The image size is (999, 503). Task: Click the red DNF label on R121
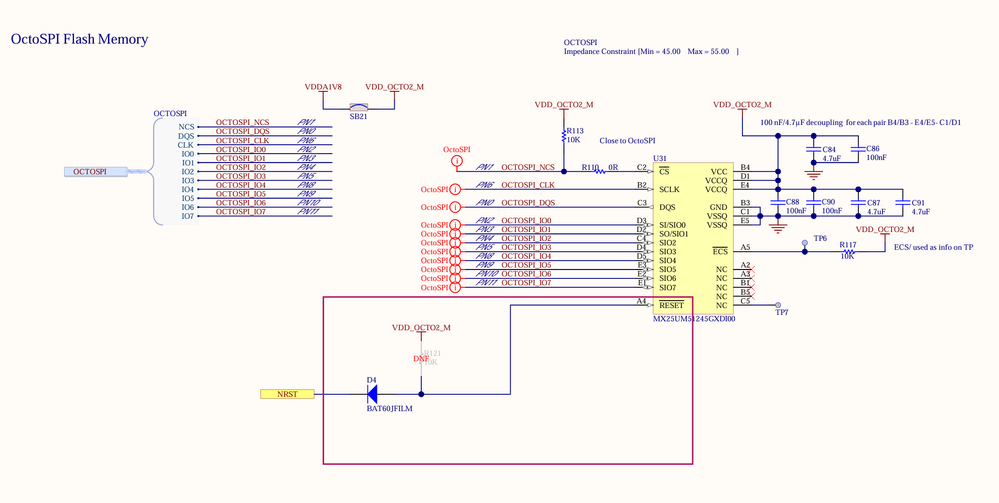coord(420,359)
